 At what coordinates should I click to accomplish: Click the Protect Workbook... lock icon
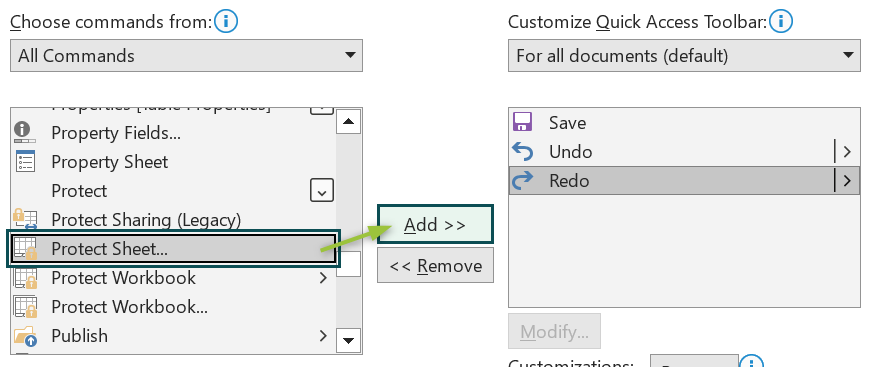[25, 306]
